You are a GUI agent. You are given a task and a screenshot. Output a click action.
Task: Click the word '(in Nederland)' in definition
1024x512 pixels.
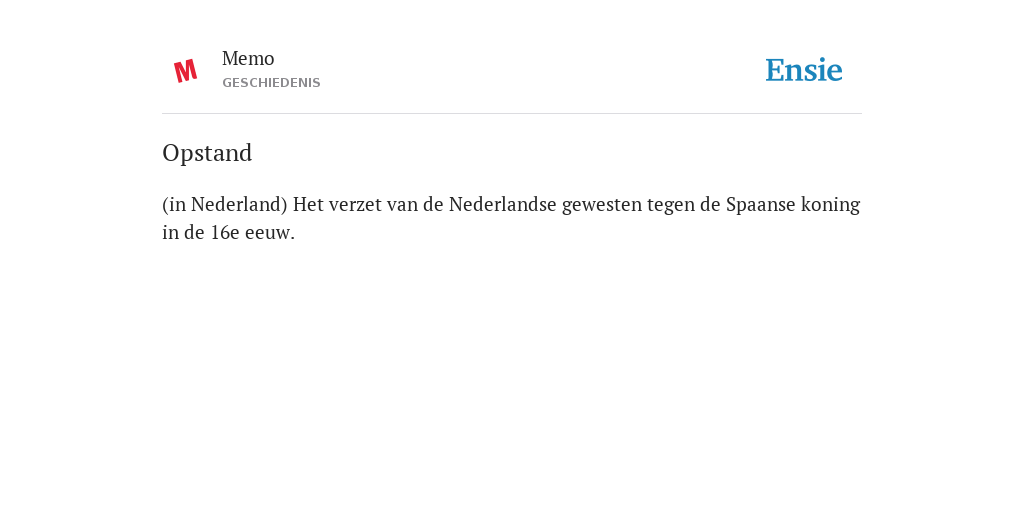(x=225, y=205)
